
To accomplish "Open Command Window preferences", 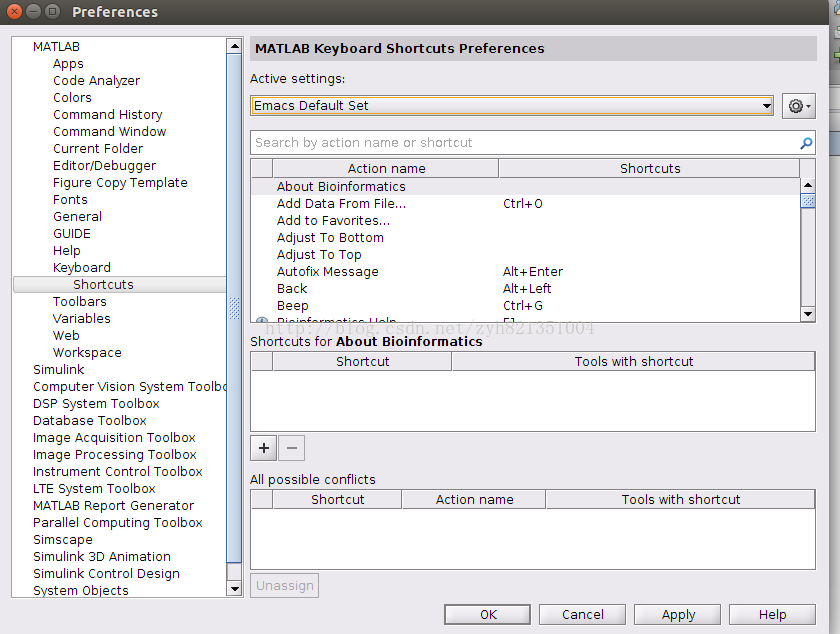I will coord(109,131).
